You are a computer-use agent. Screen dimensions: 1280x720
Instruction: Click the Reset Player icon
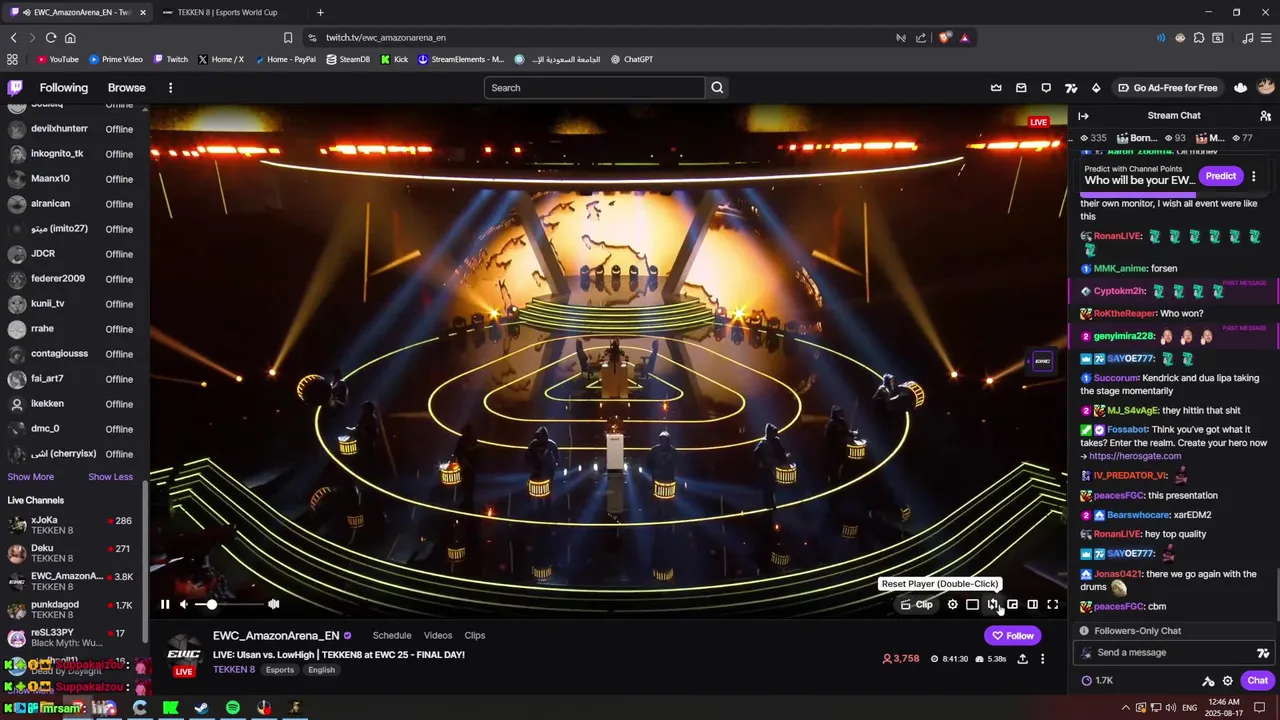coord(992,604)
